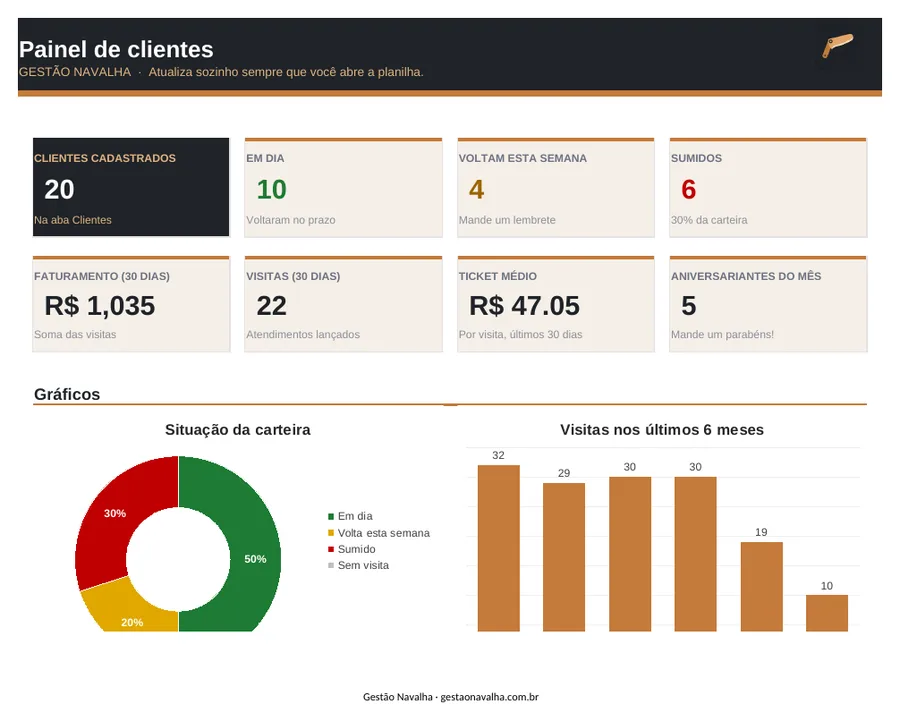
Task: Click 'Volta esta semana' legend label
Action: 384,533
